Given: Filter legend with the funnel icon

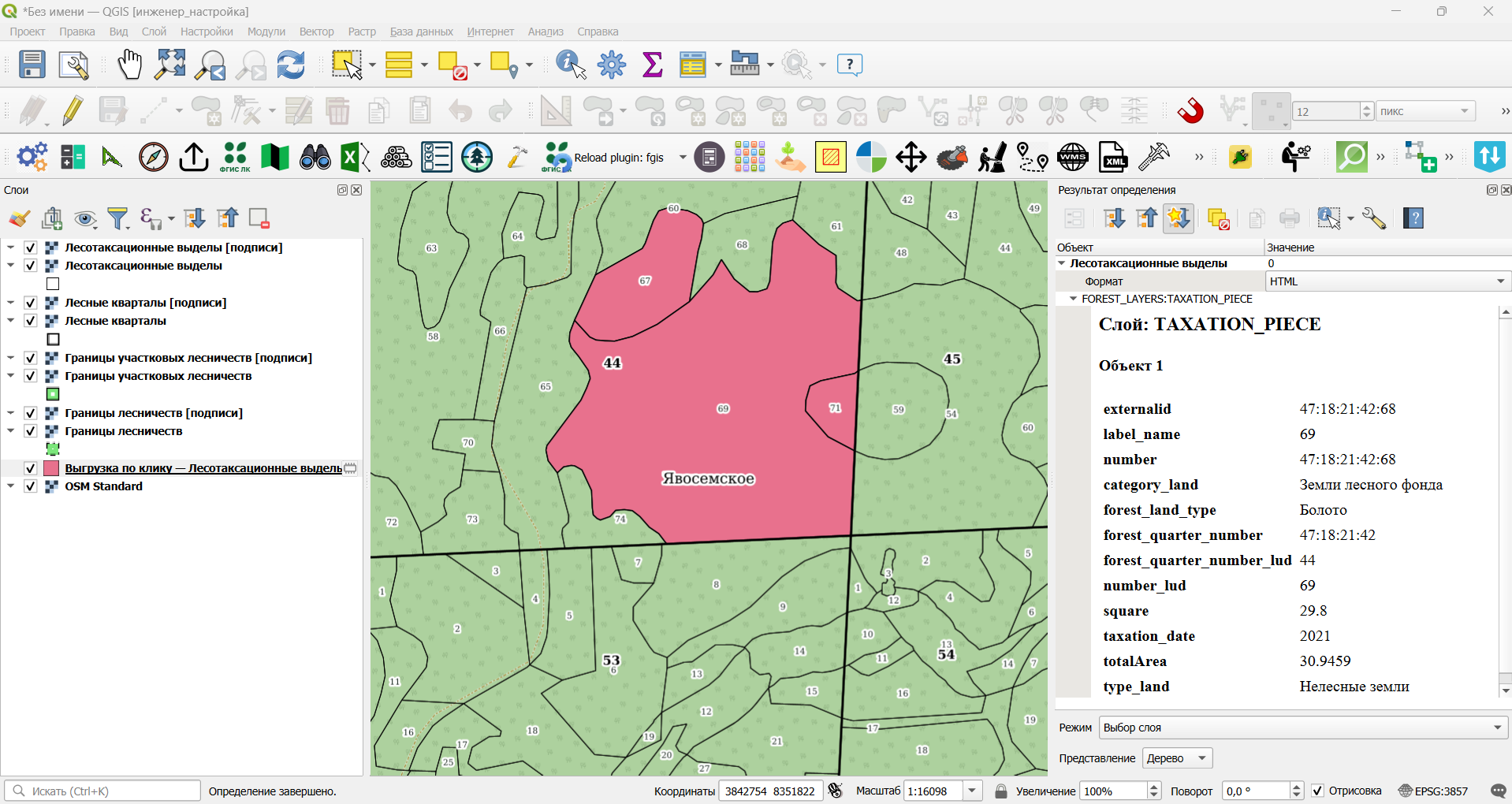Looking at the screenshot, I should 118,218.
